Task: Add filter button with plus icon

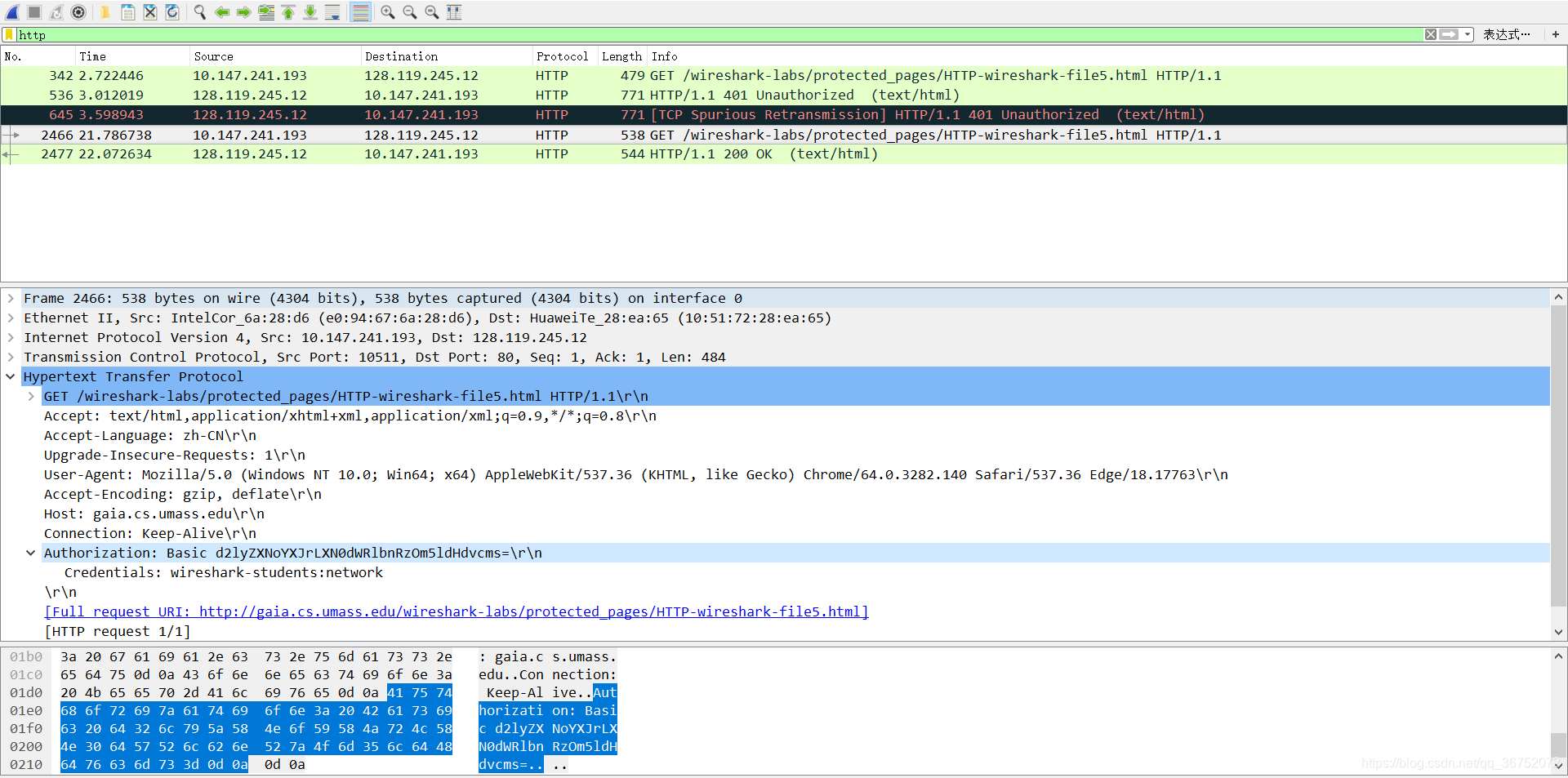Action: [1556, 34]
